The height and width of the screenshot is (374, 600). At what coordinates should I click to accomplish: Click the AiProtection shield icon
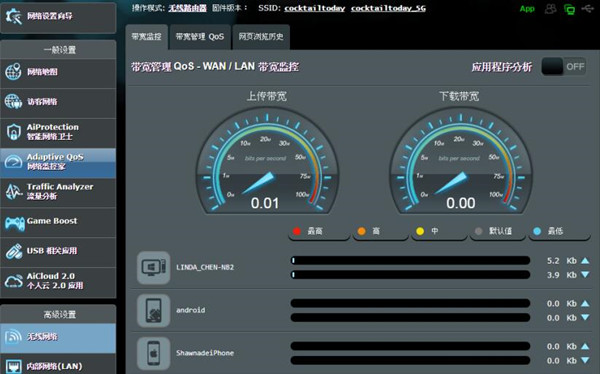pyautogui.click(x=13, y=132)
